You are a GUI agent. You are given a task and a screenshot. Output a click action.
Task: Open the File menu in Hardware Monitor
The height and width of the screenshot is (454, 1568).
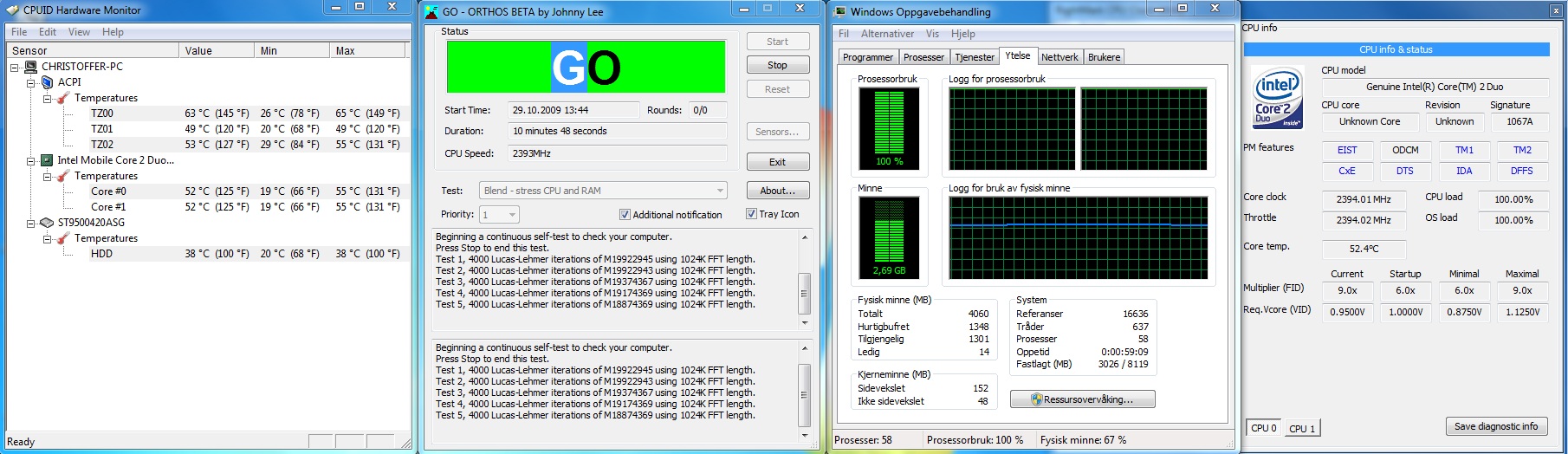point(19,32)
